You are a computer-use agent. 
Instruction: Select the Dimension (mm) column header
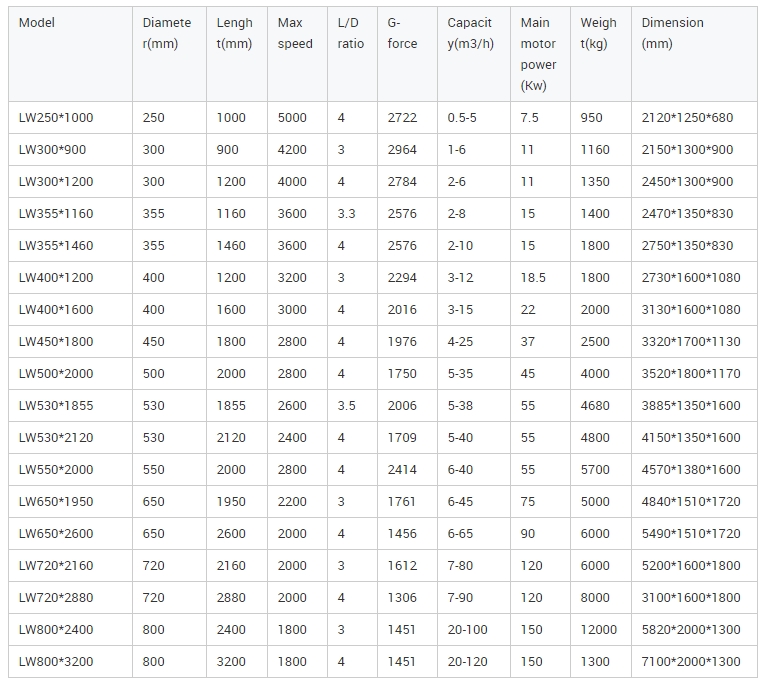point(672,33)
